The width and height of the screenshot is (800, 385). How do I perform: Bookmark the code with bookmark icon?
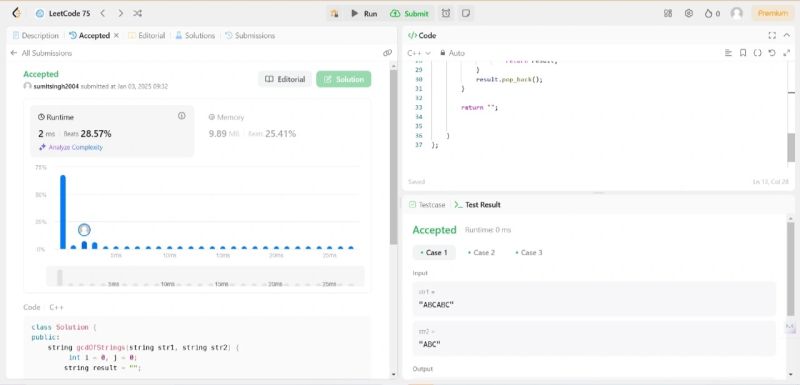(743, 53)
